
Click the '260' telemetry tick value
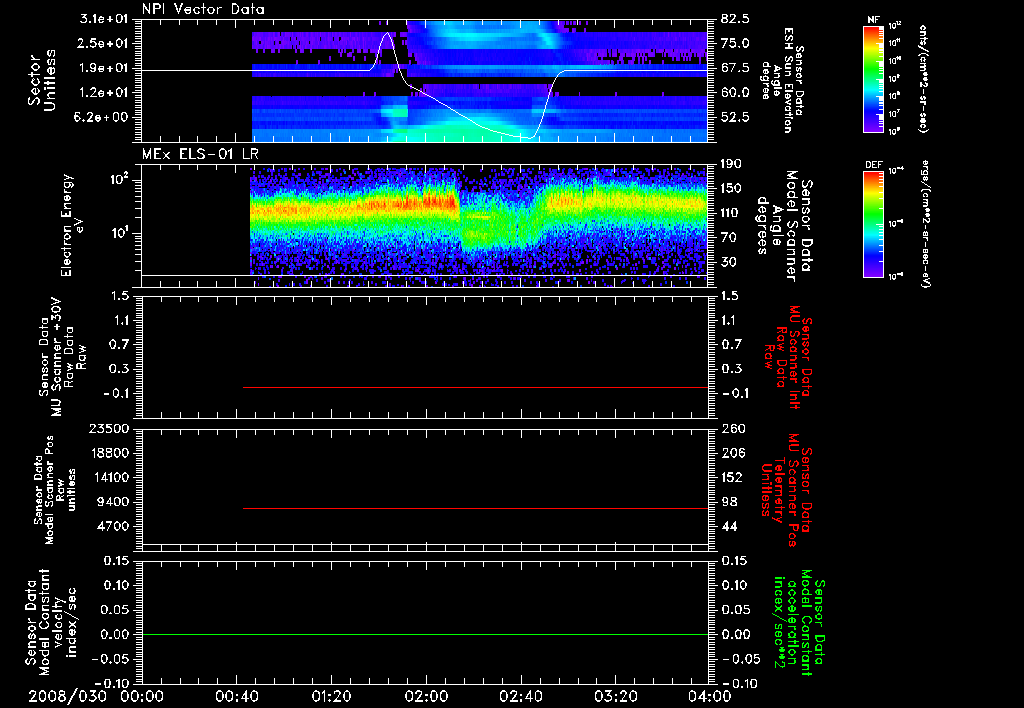click(733, 429)
